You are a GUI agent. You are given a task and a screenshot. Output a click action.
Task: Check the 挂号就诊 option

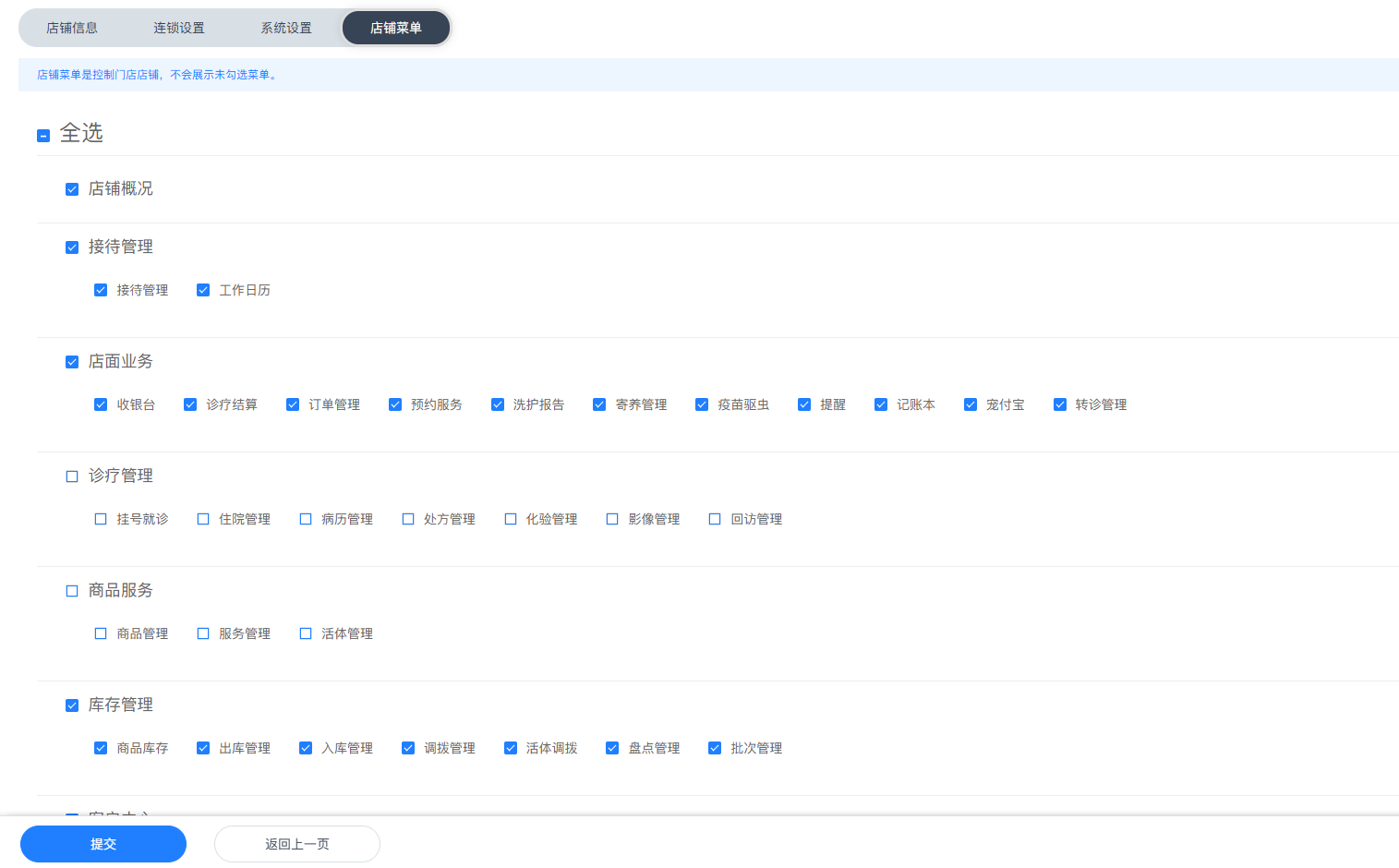101,519
